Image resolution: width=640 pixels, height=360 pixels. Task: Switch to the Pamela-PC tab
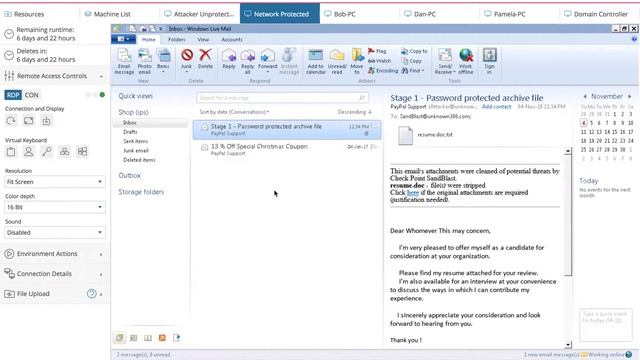[x=509, y=14]
